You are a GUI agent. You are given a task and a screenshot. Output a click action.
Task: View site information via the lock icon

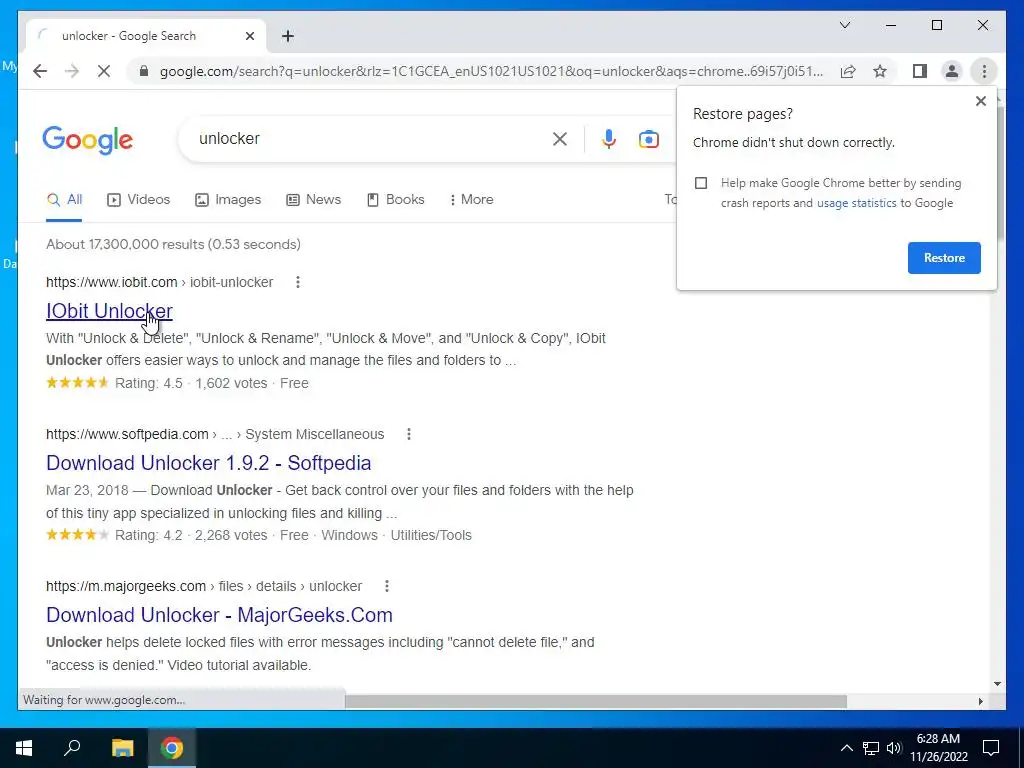coord(144,71)
